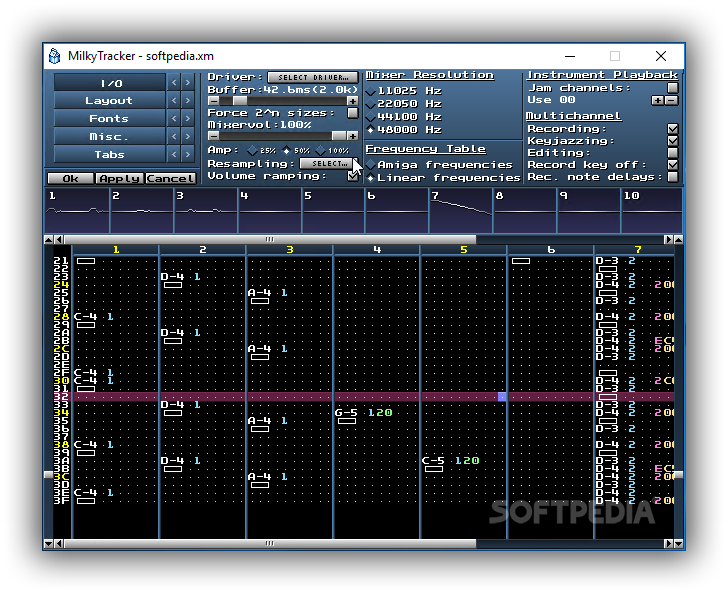Click the upper horizontal scrollbar thumb
Image resolution: width=728 pixels, height=593 pixels.
point(270,240)
